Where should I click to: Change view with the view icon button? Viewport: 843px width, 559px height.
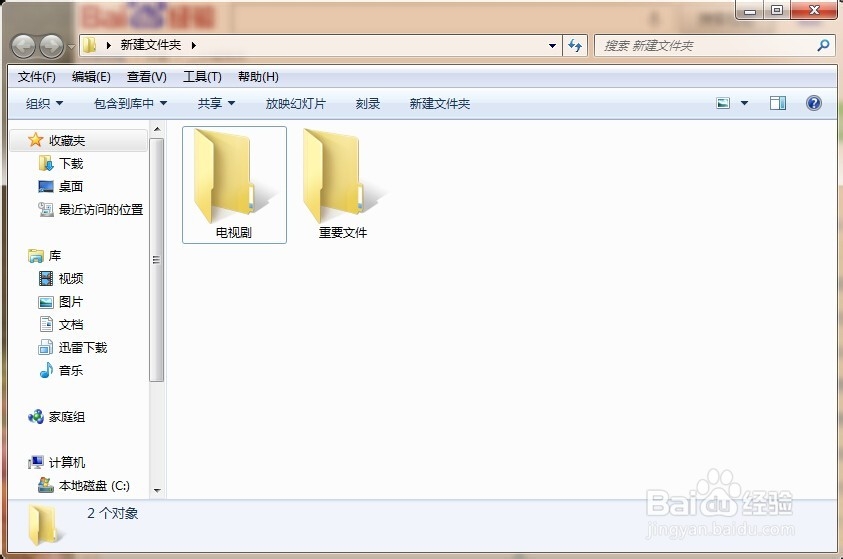click(723, 103)
